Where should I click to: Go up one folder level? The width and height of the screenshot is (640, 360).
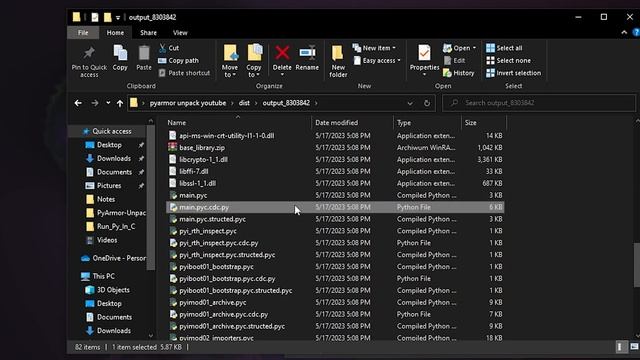click(x=120, y=103)
